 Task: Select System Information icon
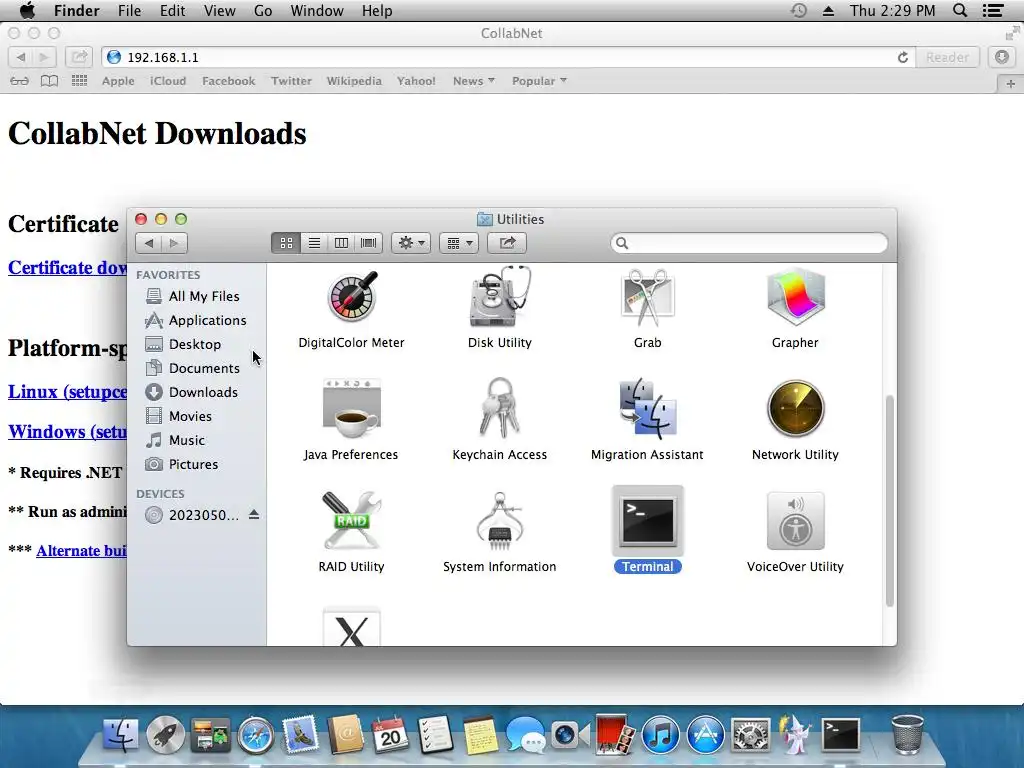click(x=500, y=520)
